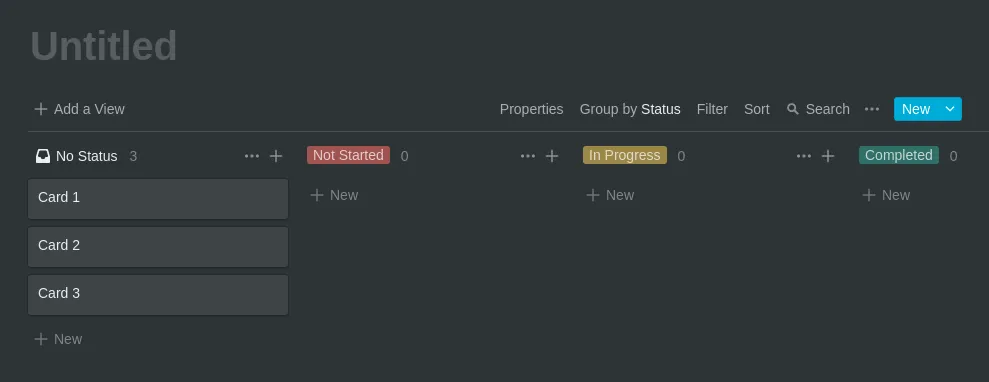Open the Group by Status dropdown
The width and height of the screenshot is (989, 382).
point(629,109)
